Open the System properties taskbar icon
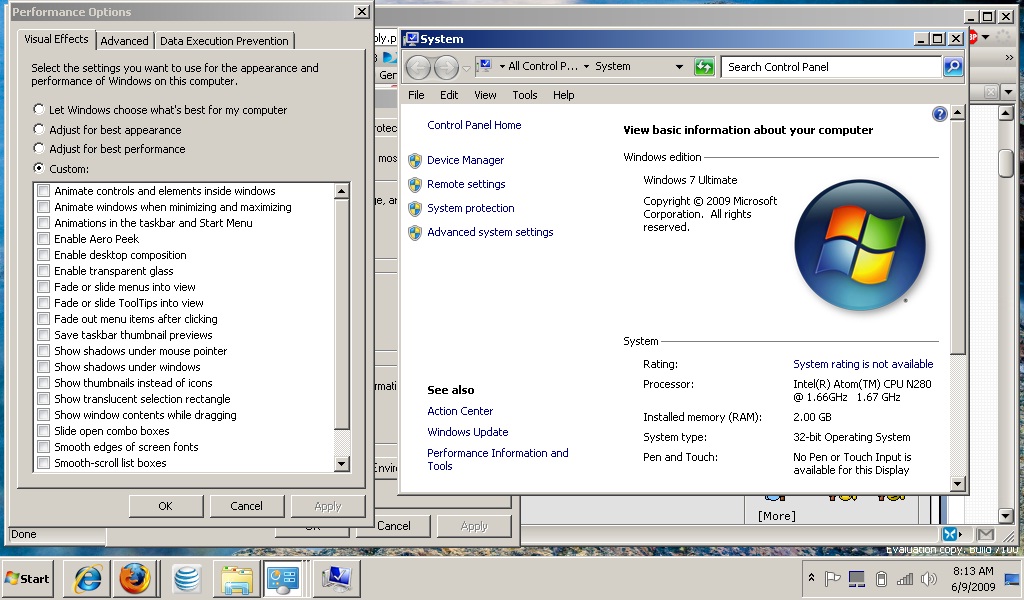The image size is (1024, 600). coord(337,578)
